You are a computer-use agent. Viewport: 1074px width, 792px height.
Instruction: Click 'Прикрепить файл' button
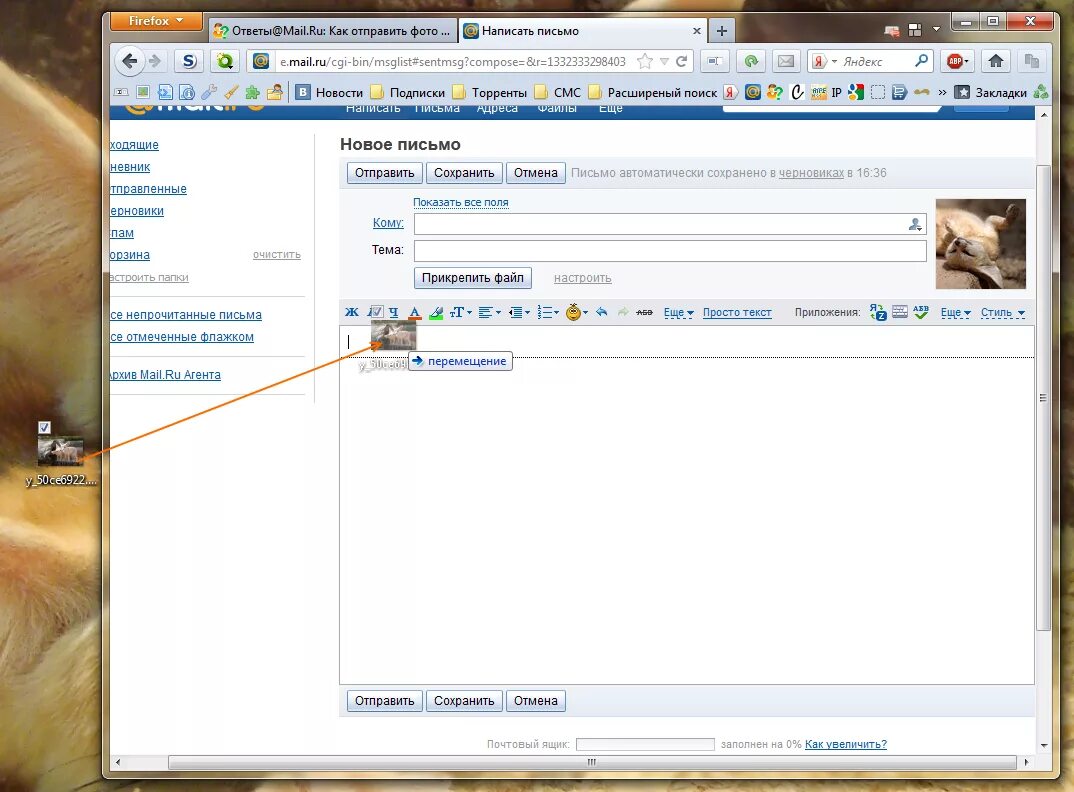(473, 277)
